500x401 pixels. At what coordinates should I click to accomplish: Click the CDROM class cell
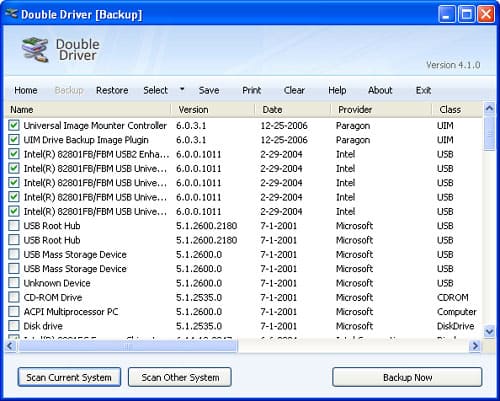click(453, 297)
